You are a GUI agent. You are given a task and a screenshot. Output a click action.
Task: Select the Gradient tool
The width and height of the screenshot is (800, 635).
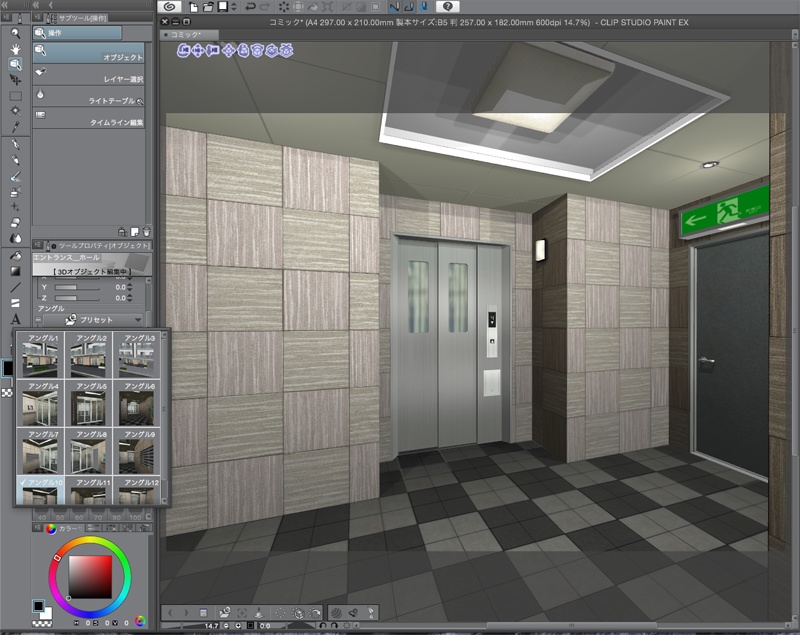(x=16, y=271)
